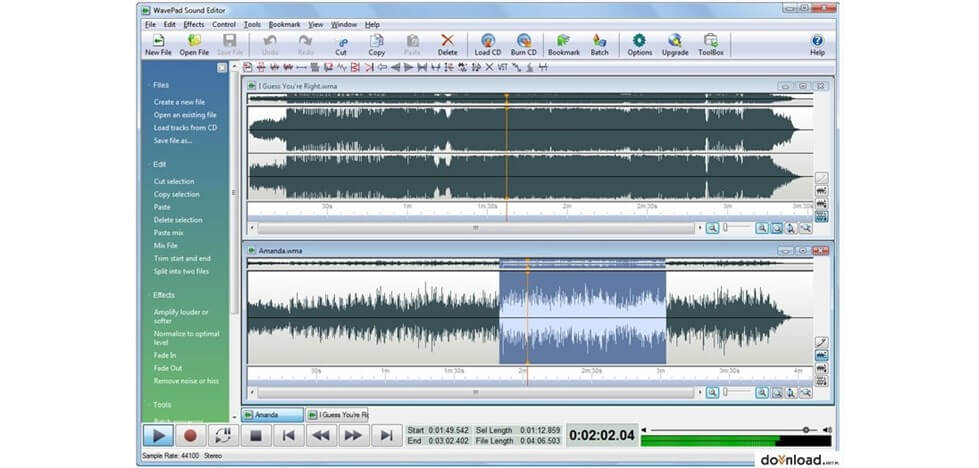The image size is (979, 468).
Task: Jump to start of the file
Action: pyautogui.click(x=288, y=435)
